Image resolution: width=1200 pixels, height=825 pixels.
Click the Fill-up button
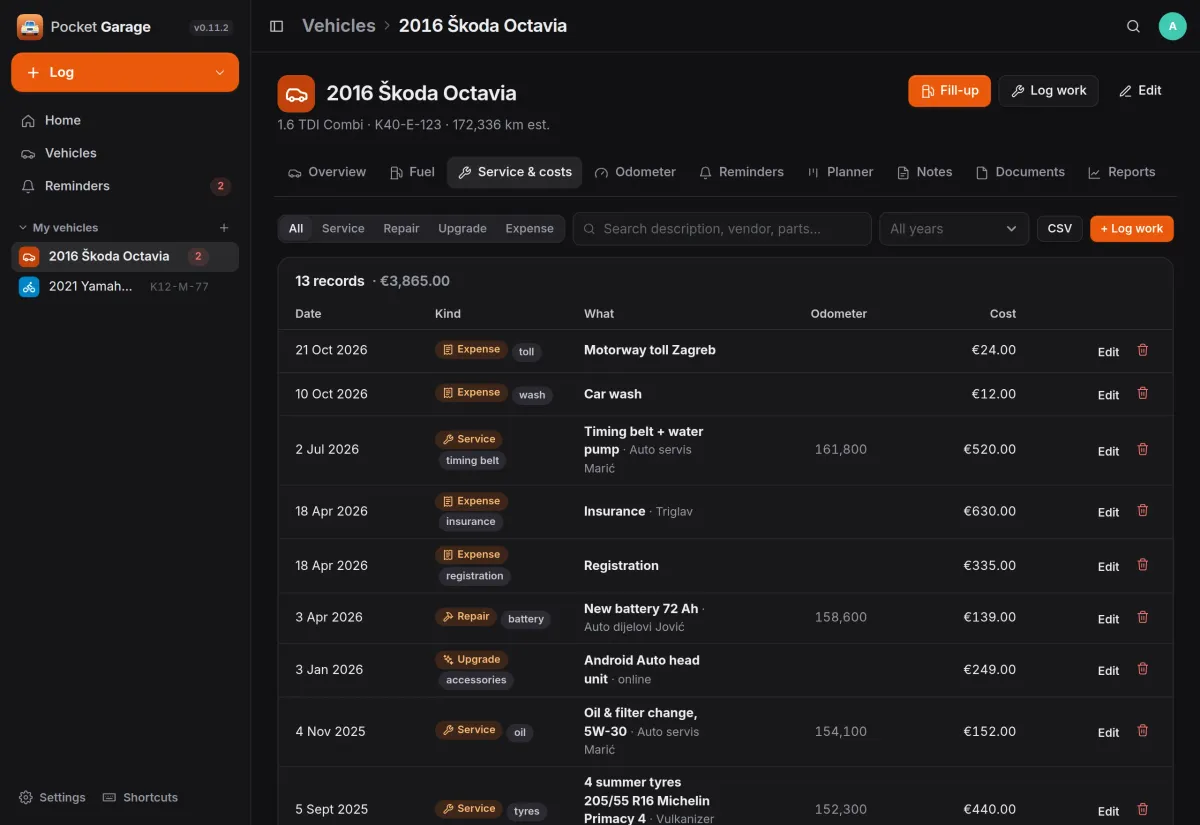(950, 91)
